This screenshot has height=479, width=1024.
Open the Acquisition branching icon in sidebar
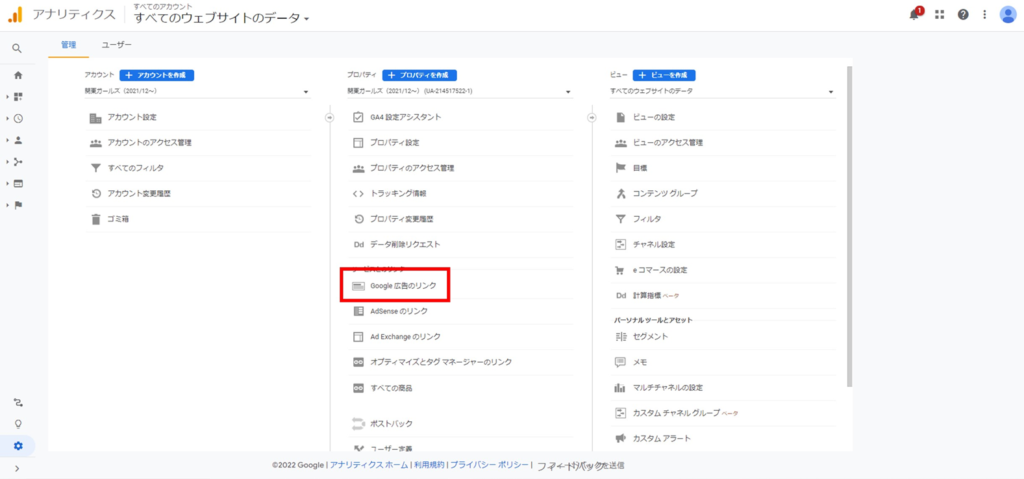tap(18, 161)
